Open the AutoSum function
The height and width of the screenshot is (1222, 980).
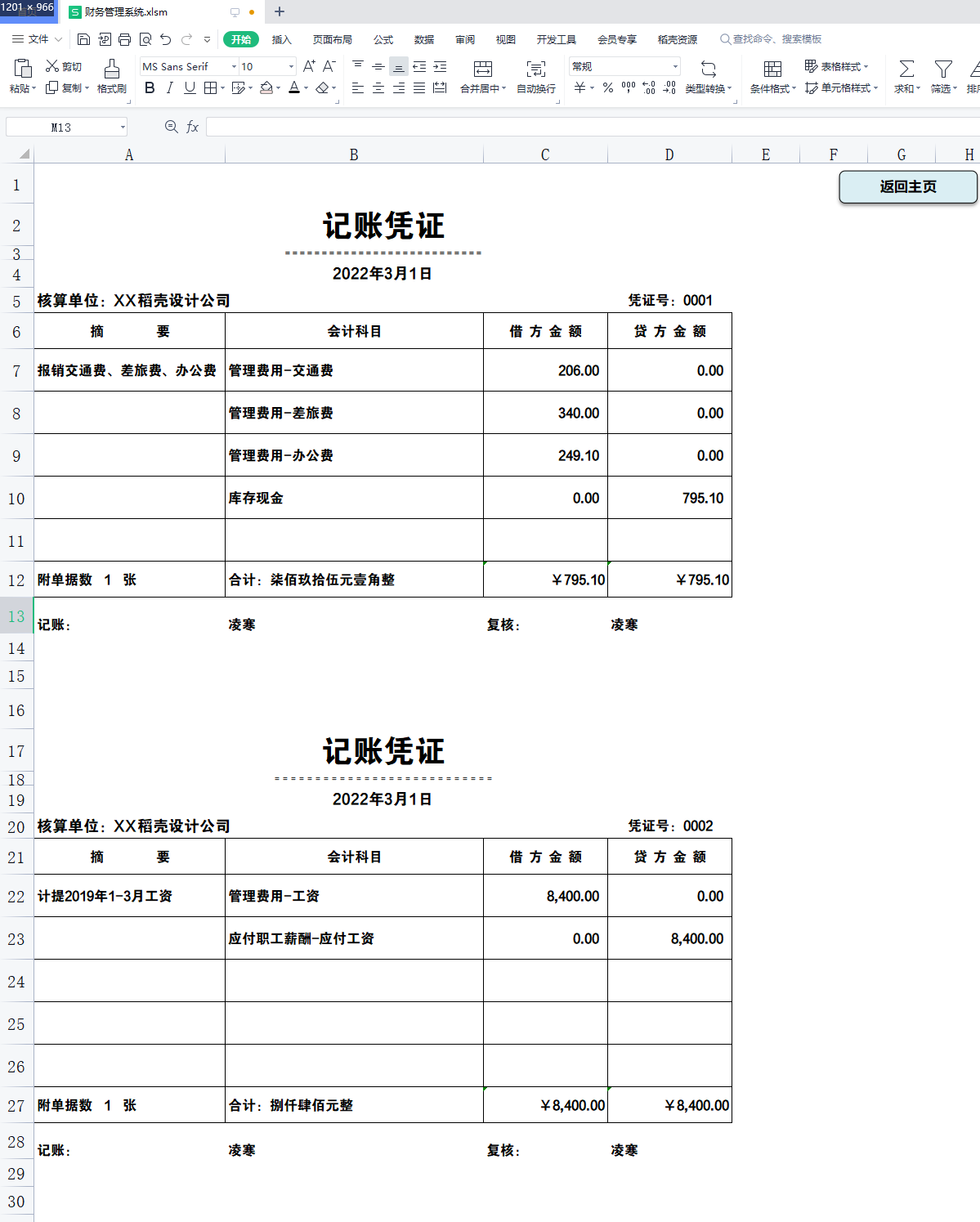pyautogui.click(x=905, y=78)
